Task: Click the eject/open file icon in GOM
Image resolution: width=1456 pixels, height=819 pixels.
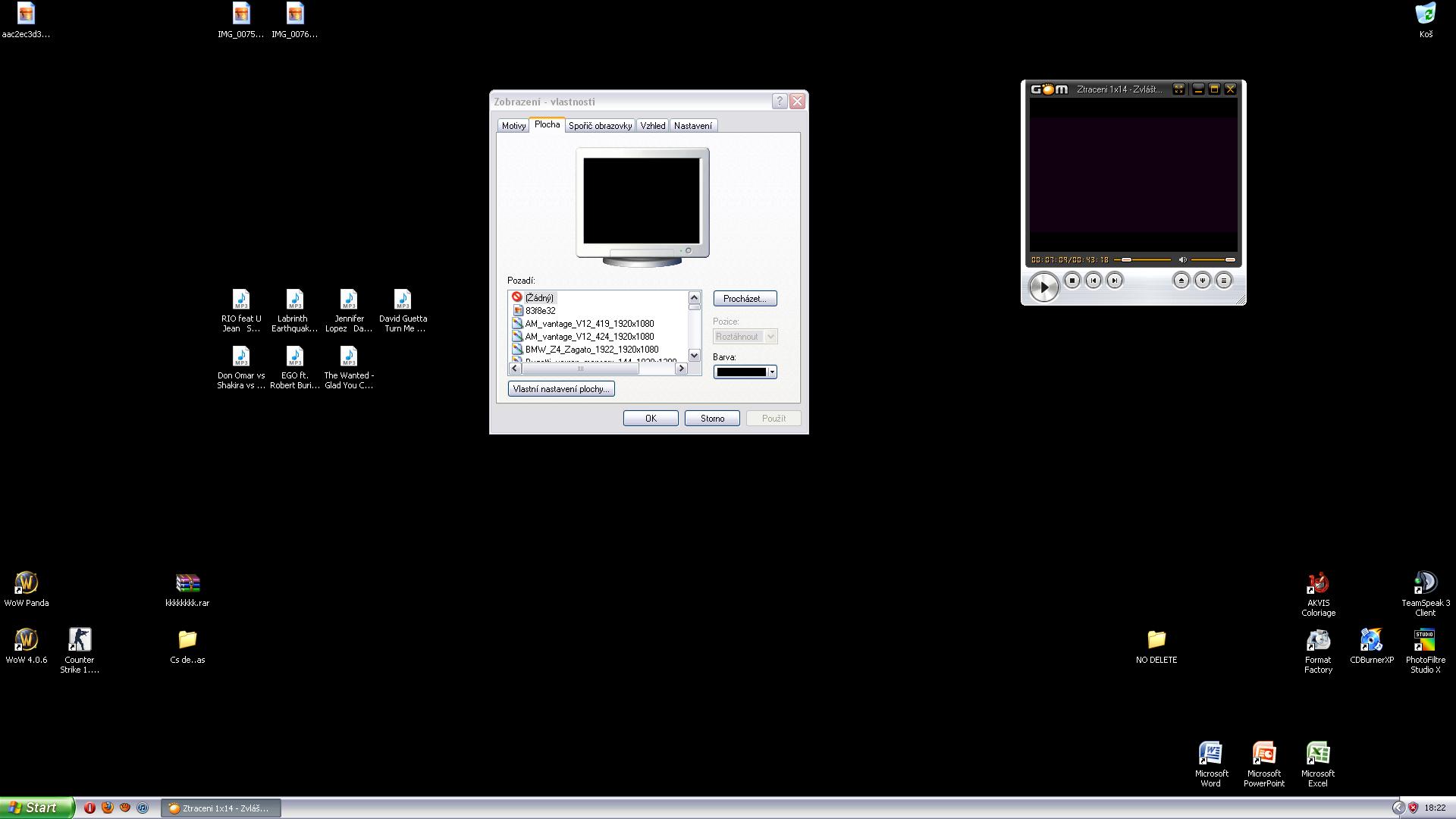Action: click(1181, 281)
